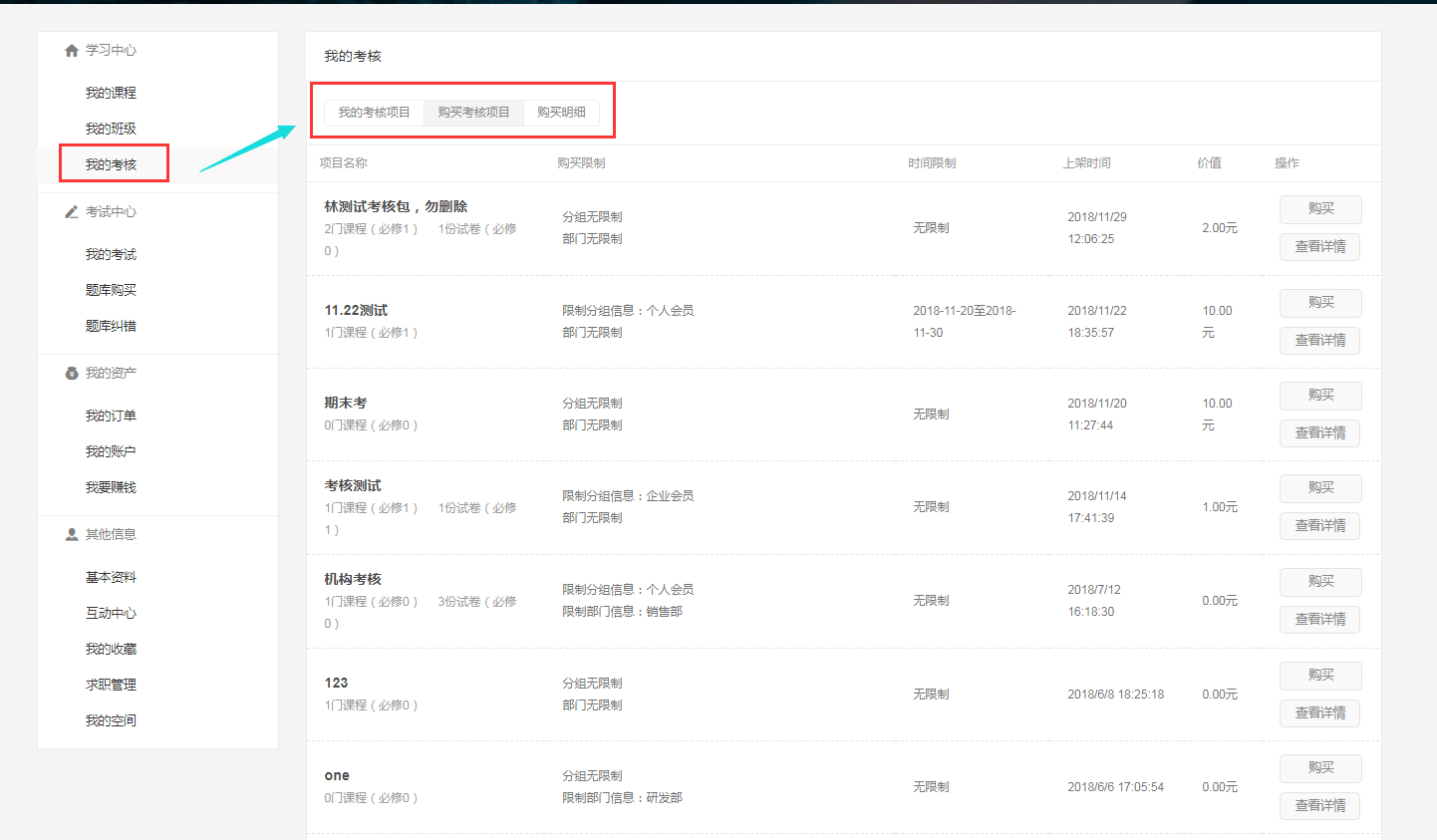
Task: Click 查看详情 for the 机构考核 item
Action: (1319, 620)
